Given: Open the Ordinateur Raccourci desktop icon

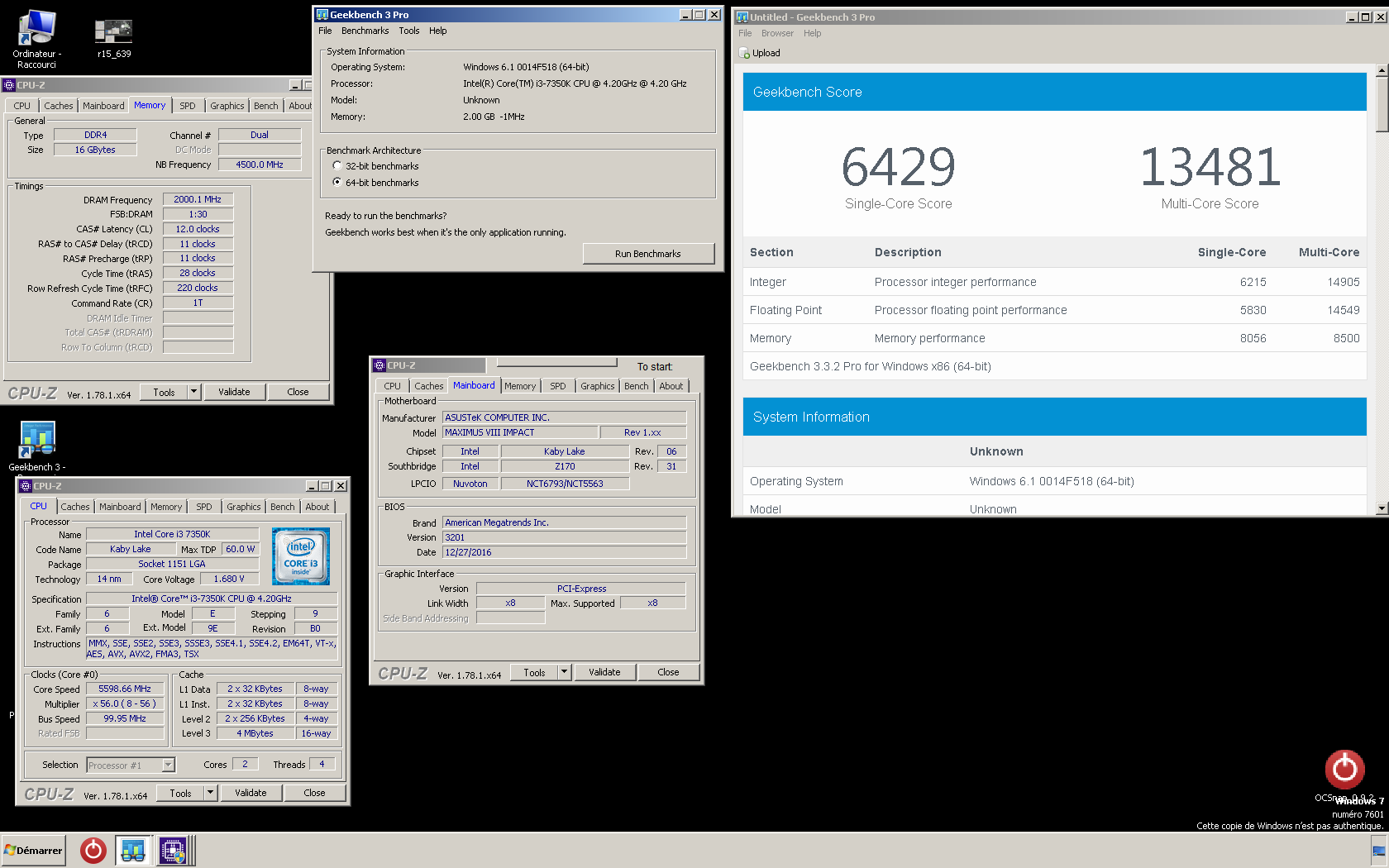Looking at the screenshot, I should [x=36, y=39].
